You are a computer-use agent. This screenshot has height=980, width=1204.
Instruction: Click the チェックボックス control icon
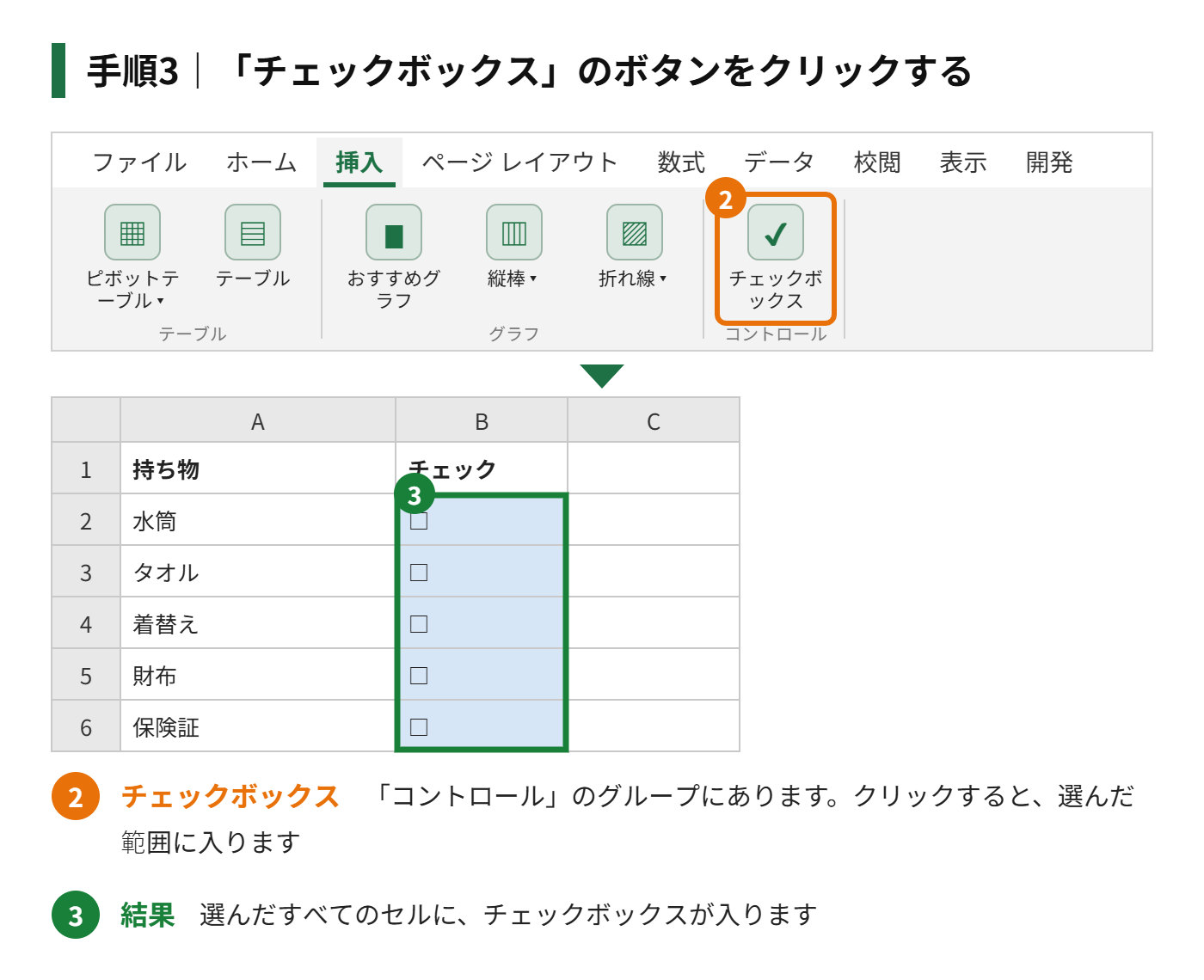pos(776,232)
